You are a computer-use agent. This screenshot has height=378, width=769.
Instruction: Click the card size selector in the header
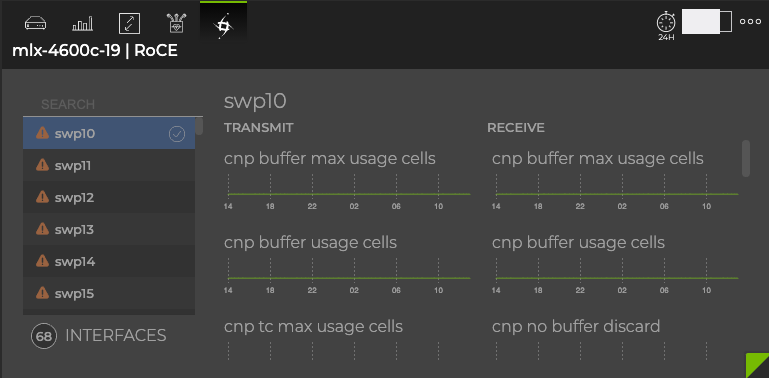coord(707,22)
